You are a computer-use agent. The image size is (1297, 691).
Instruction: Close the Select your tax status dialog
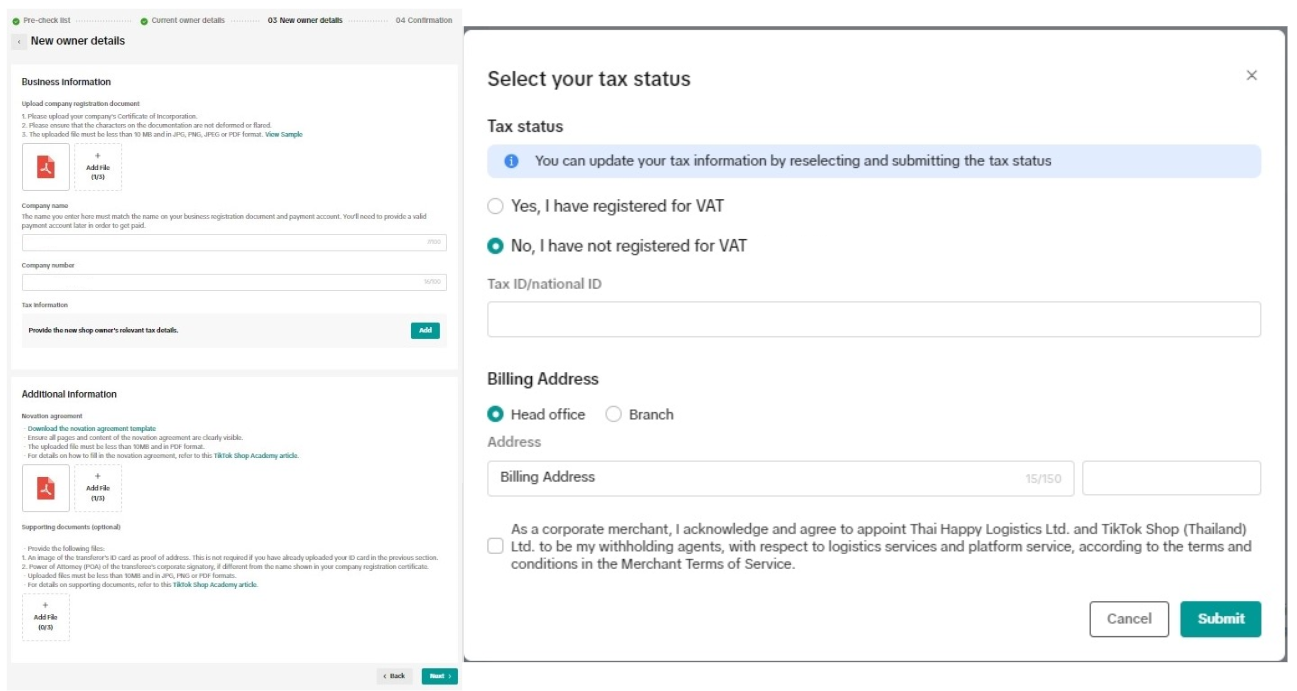[1251, 76]
